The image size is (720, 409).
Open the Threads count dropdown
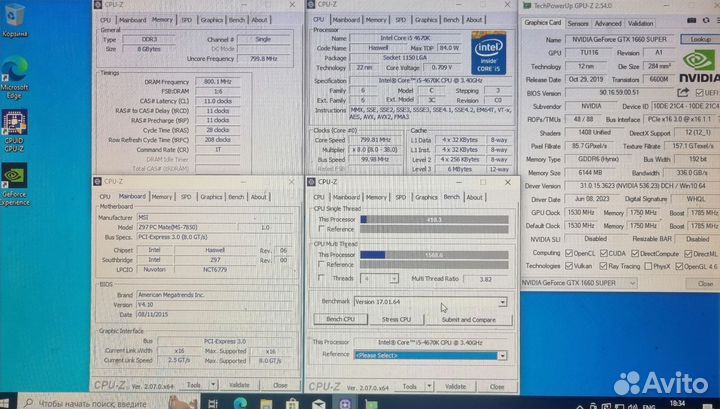[x=393, y=279]
